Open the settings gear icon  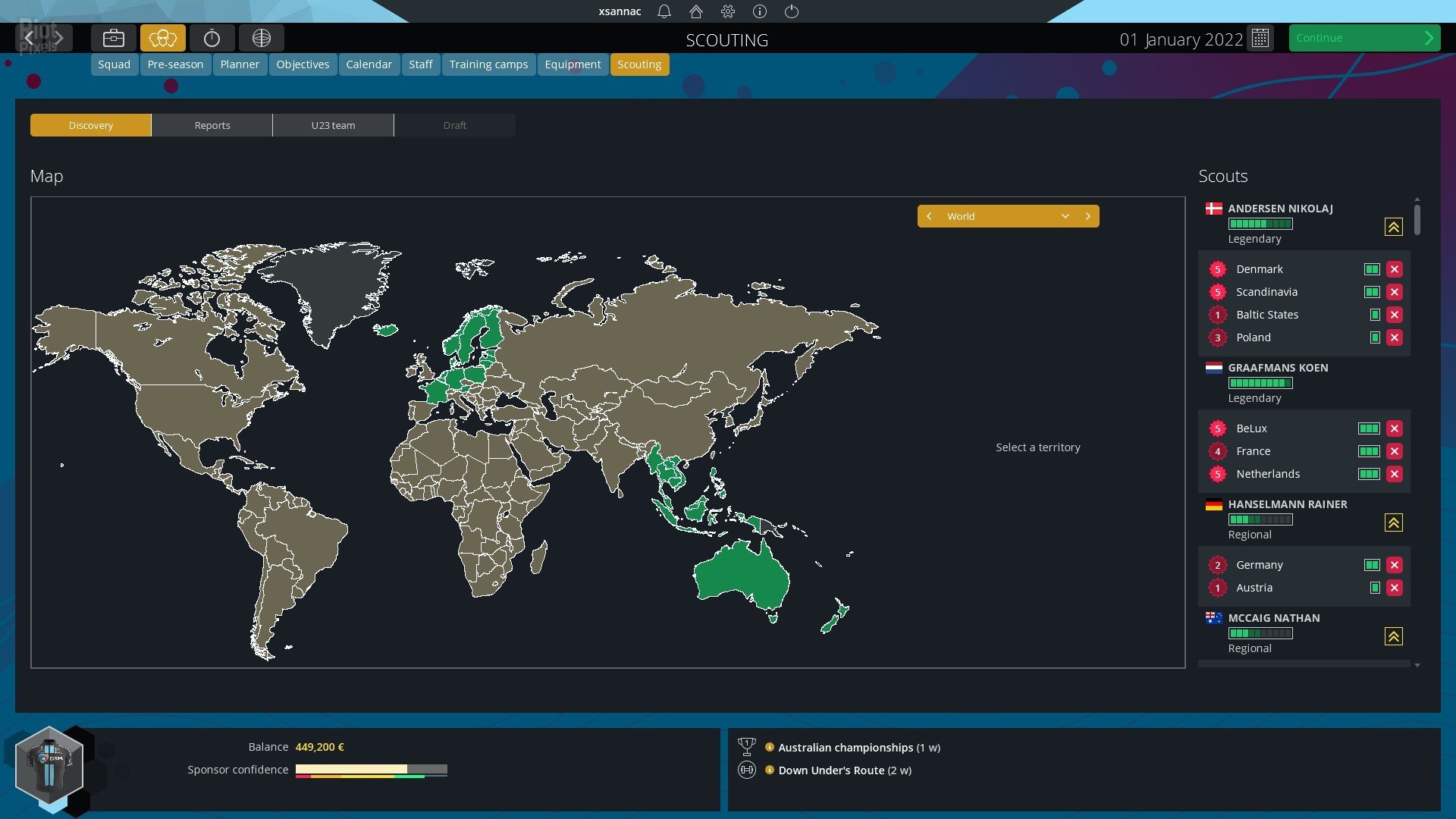pyautogui.click(x=727, y=11)
